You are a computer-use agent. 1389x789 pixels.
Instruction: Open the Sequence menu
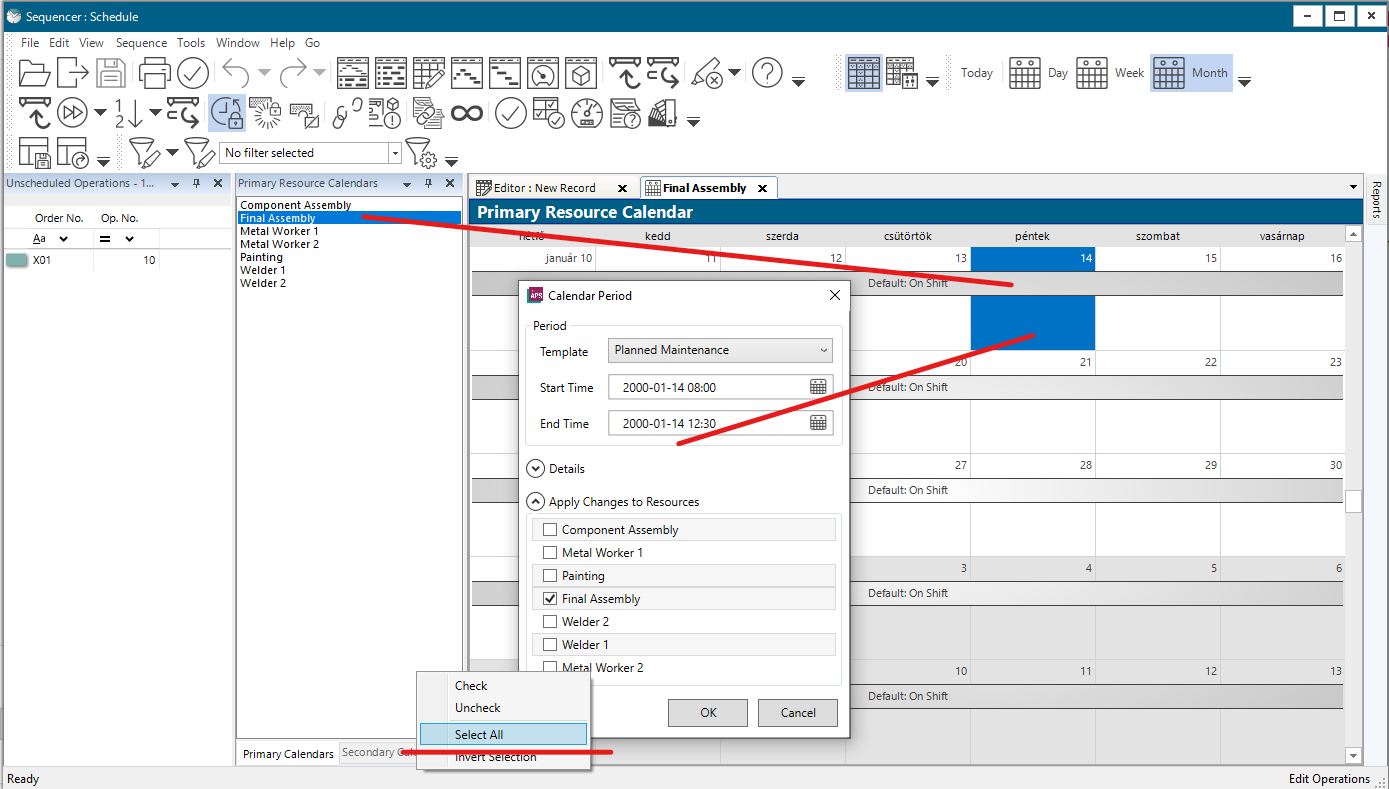click(x=141, y=43)
